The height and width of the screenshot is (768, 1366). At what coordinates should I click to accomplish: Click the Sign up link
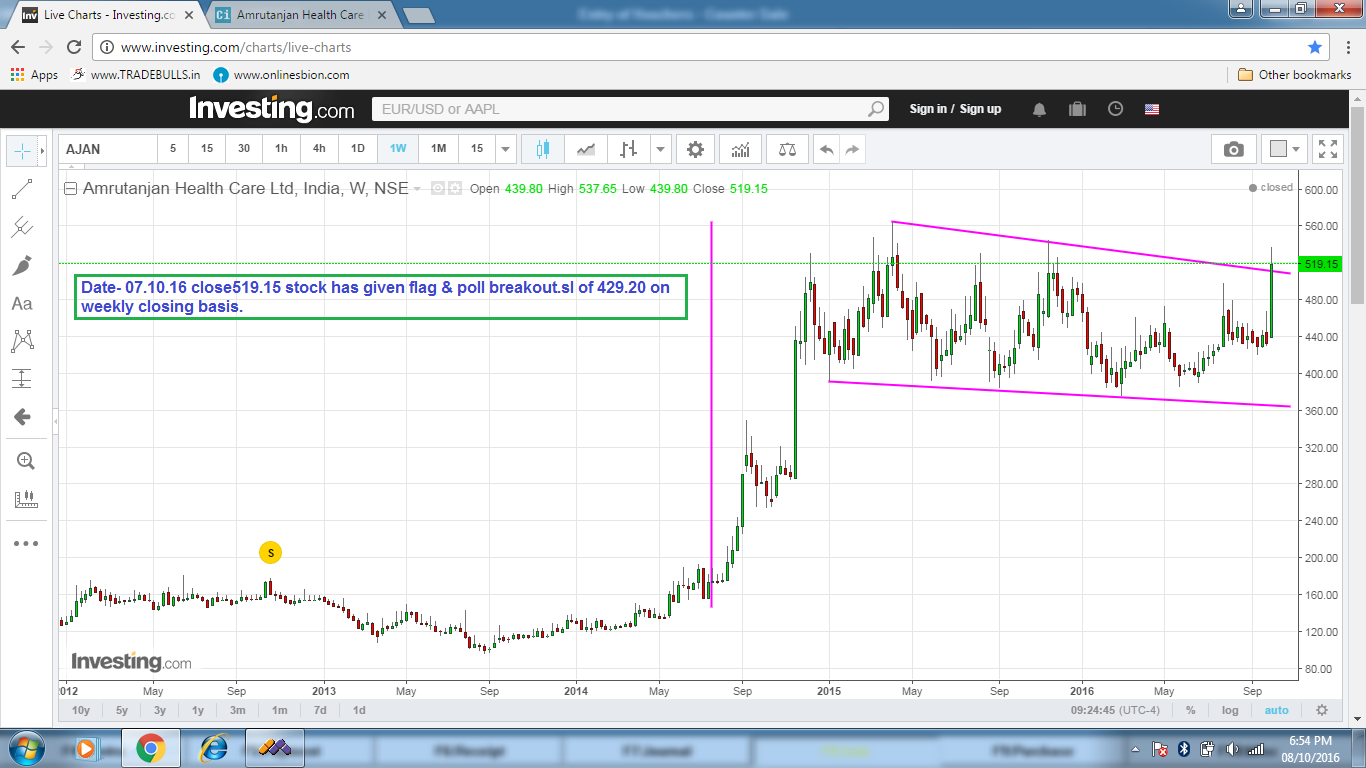pyautogui.click(x=980, y=108)
